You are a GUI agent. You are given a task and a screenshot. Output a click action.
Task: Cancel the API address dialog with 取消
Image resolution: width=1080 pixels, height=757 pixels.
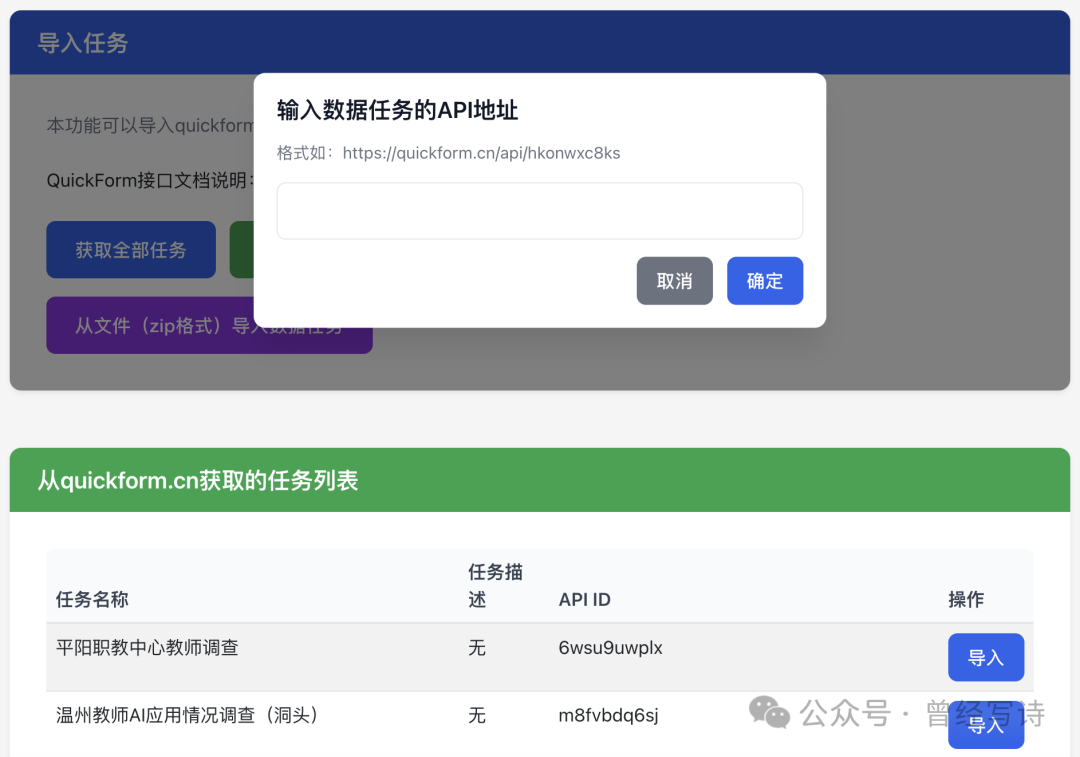point(674,280)
